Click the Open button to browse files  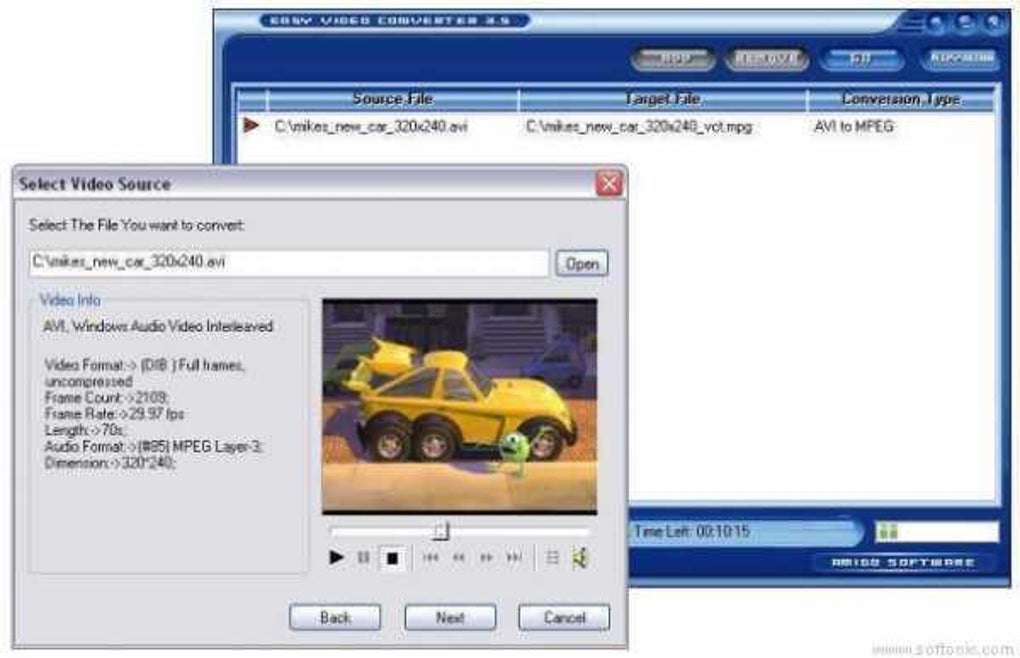(582, 264)
